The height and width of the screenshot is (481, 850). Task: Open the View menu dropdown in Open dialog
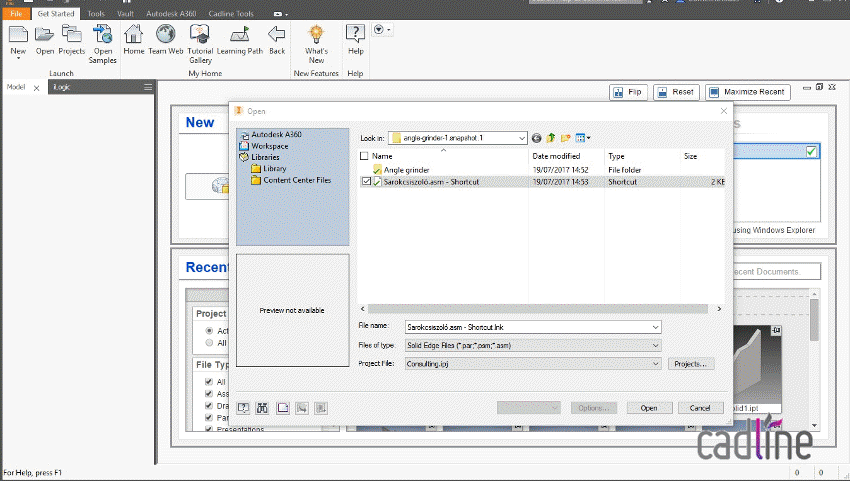[583, 138]
